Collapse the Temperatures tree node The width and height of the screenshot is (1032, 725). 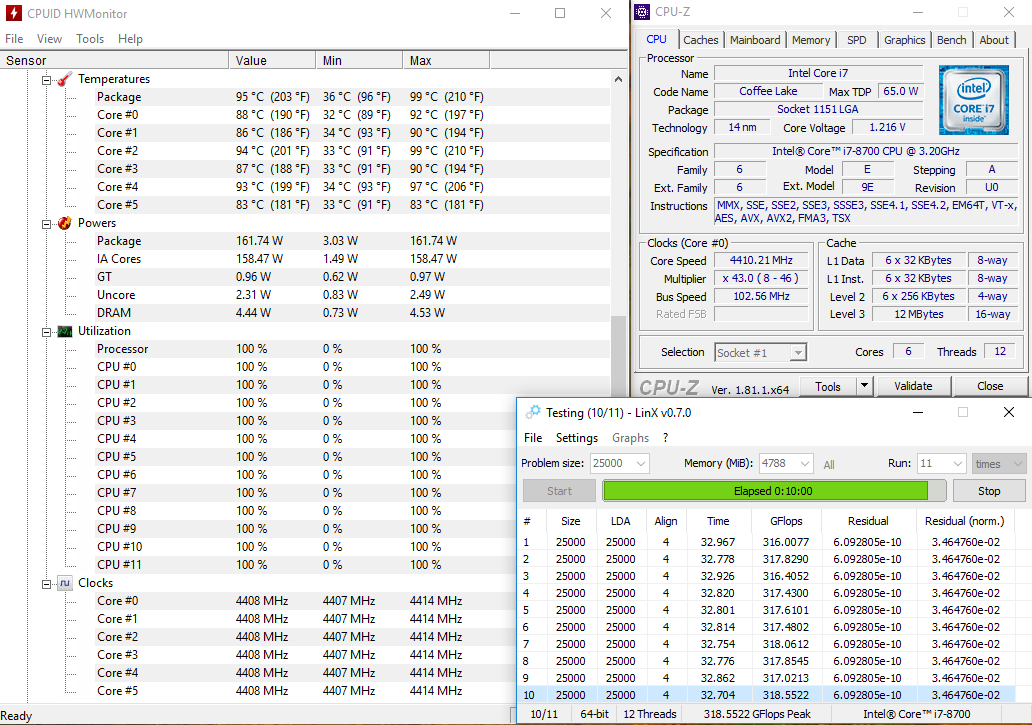(46, 80)
